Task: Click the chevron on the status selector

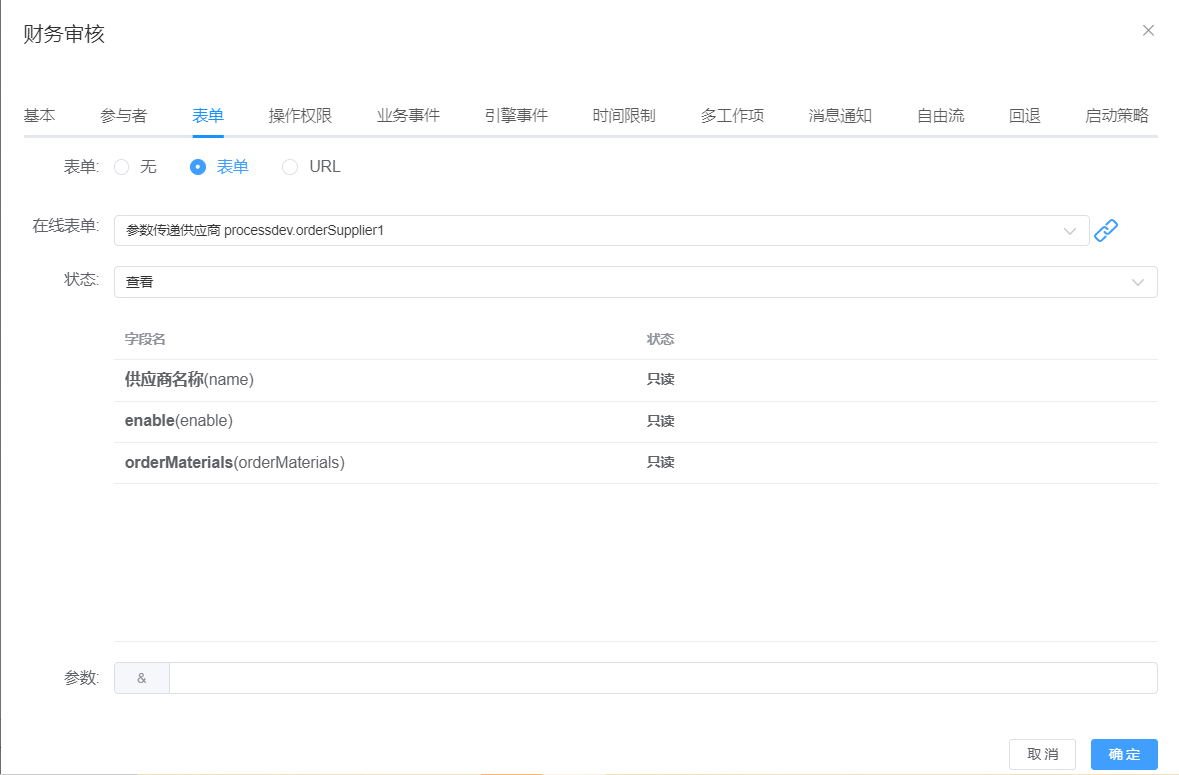Action: [x=1137, y=281]
